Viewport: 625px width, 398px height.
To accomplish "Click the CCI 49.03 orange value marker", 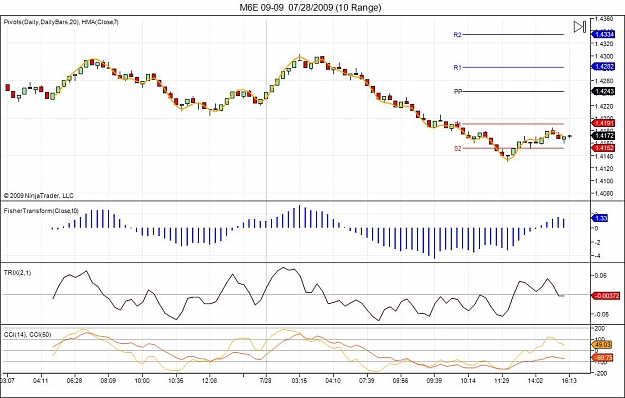I will [x=602, y=345].
